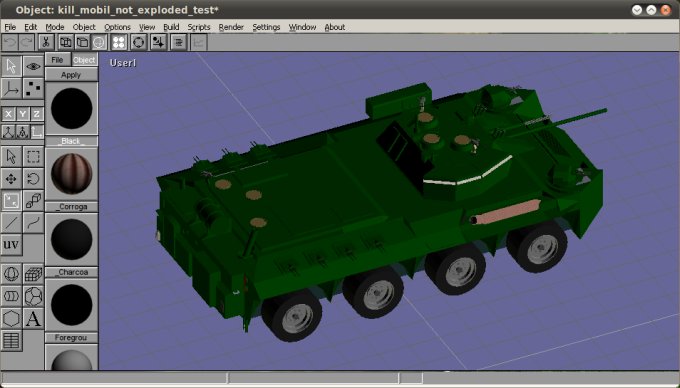Click the list items toolbar icon
The width and height of the screenshot is (680, 388).
click(178, 42)
